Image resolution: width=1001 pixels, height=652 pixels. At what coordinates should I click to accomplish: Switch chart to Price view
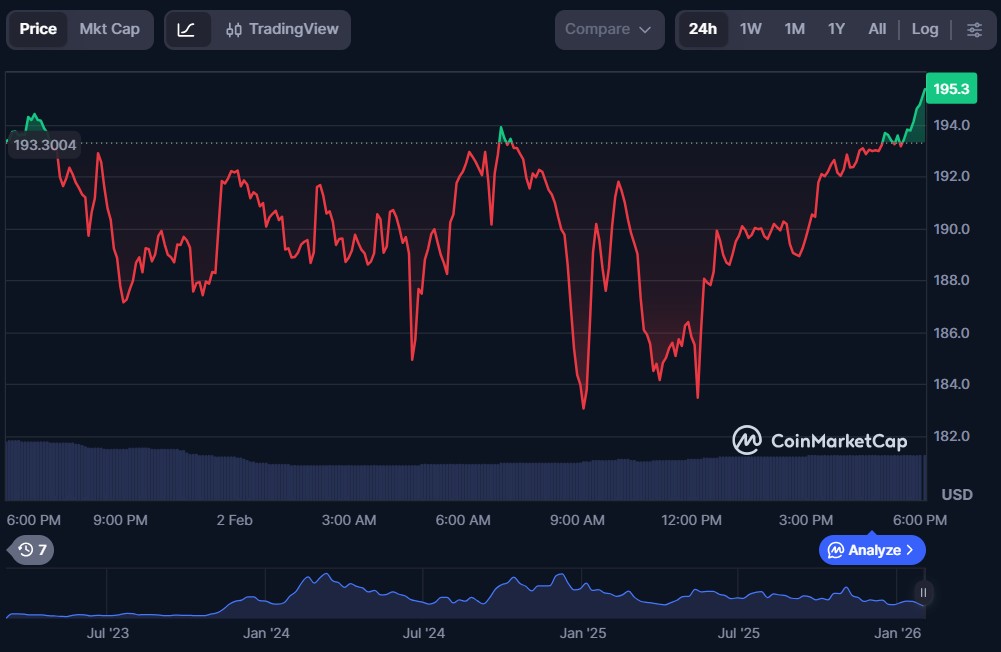[38, 29]
